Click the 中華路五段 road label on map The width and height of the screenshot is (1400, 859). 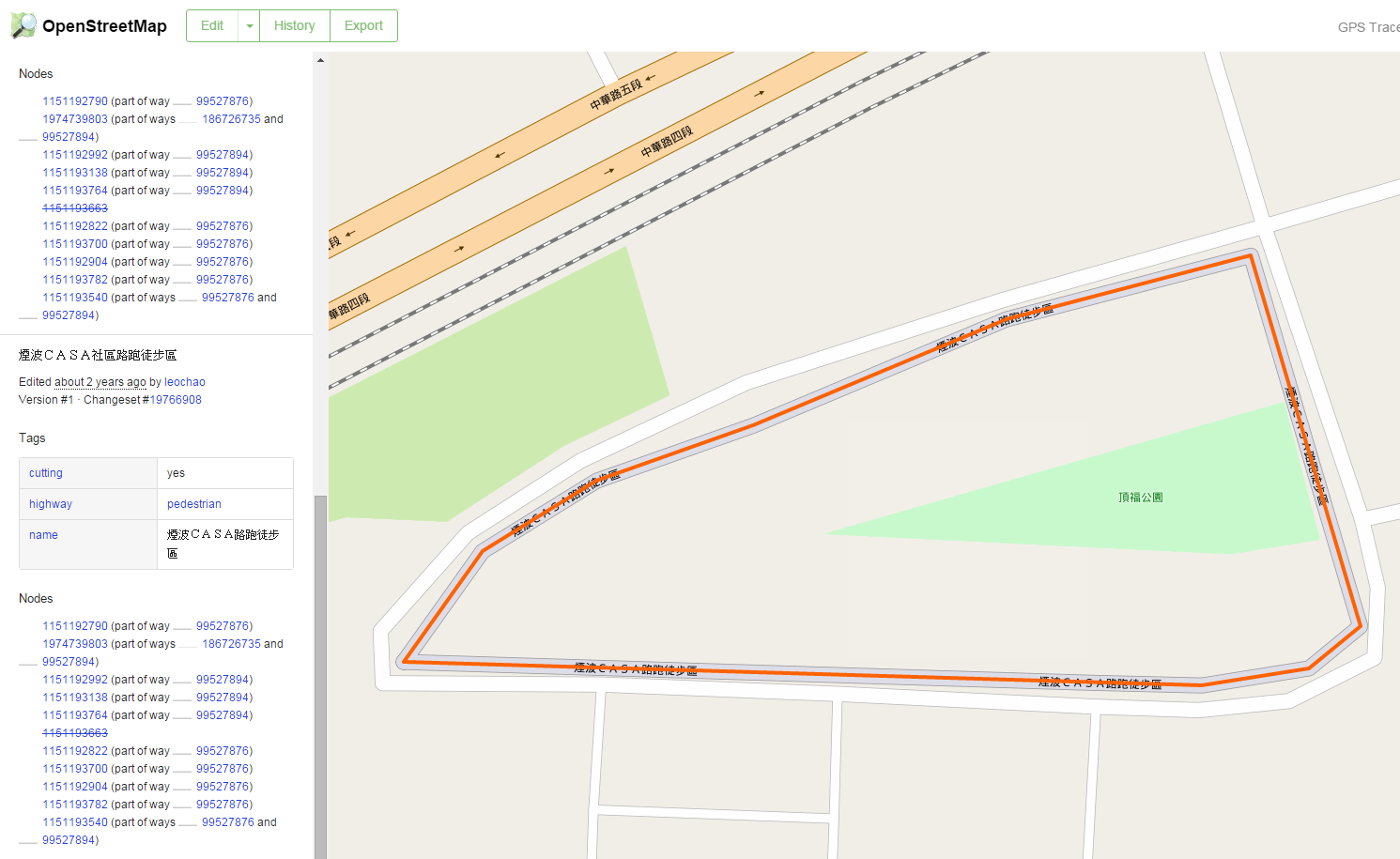click(x=616, y=95)
